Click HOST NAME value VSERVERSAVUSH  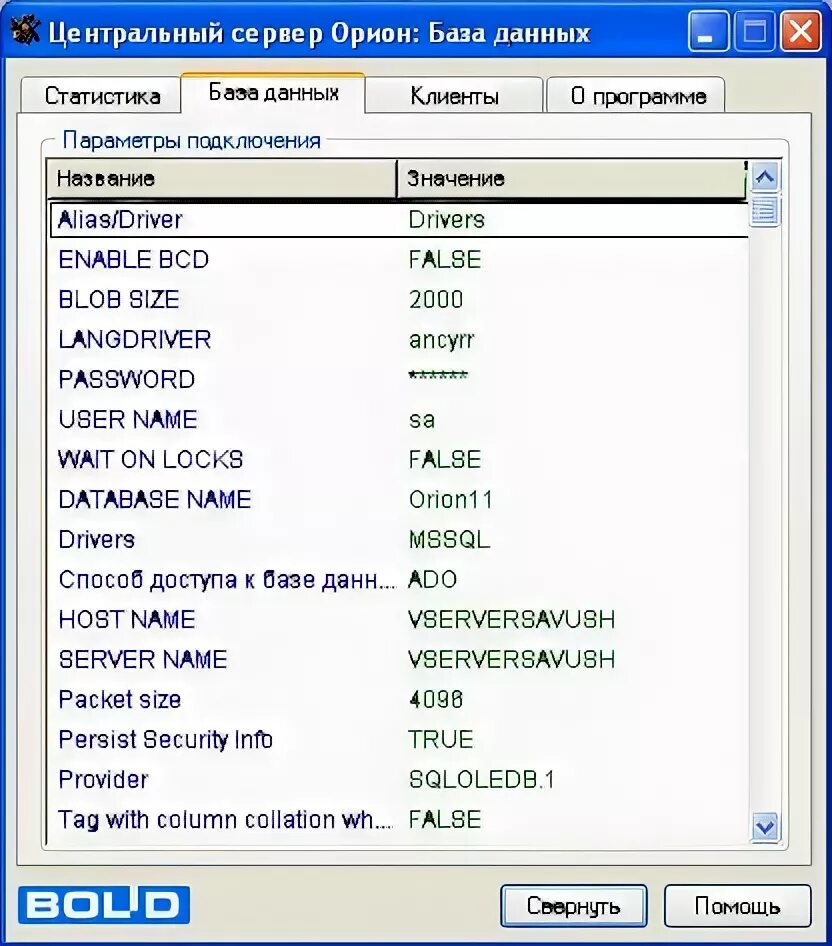[512, 620]
